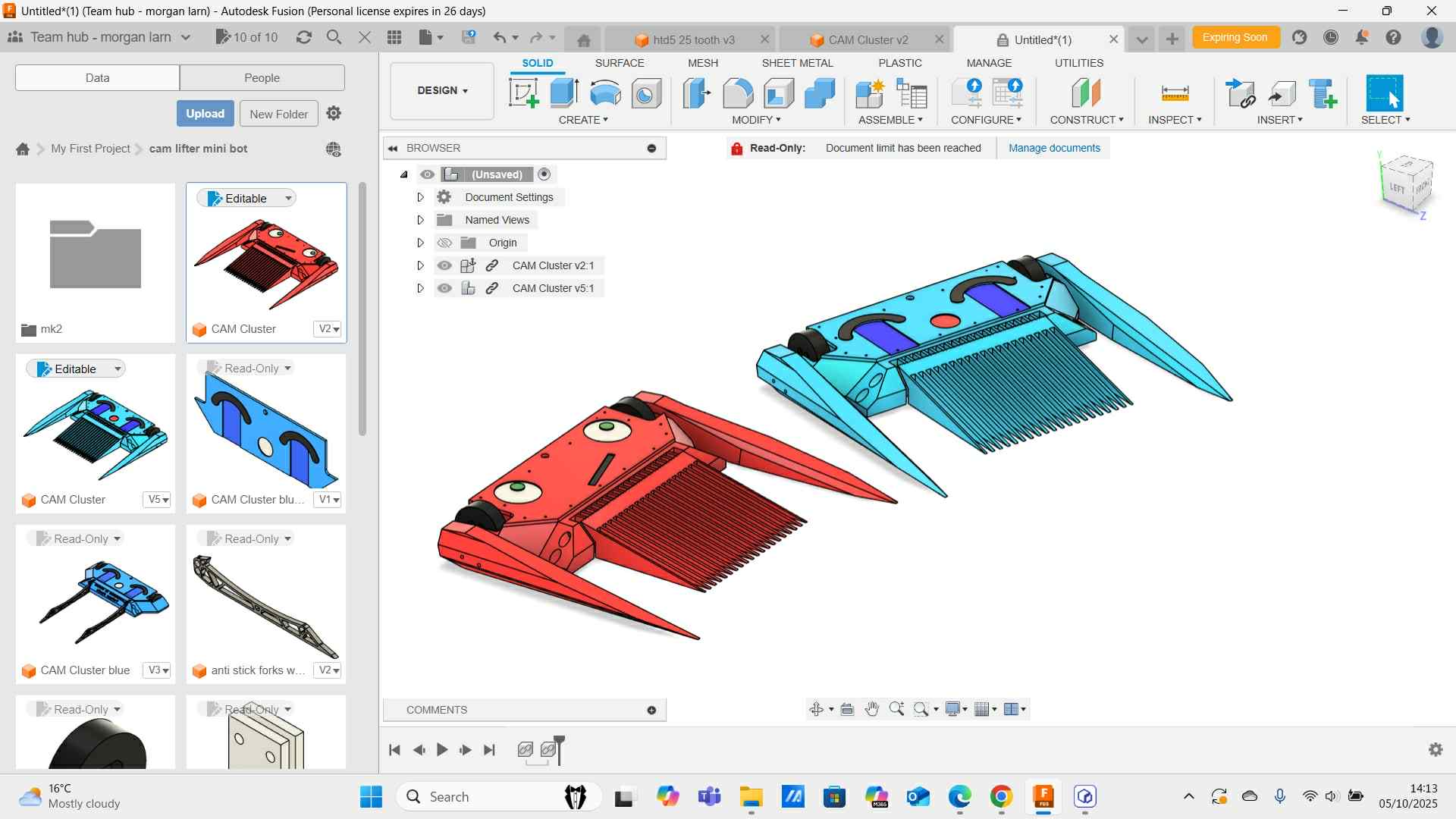The height and width of the screenshot is (819, 1456).
Task: Click the Orbit navigation icon
Action: (816, 709)
